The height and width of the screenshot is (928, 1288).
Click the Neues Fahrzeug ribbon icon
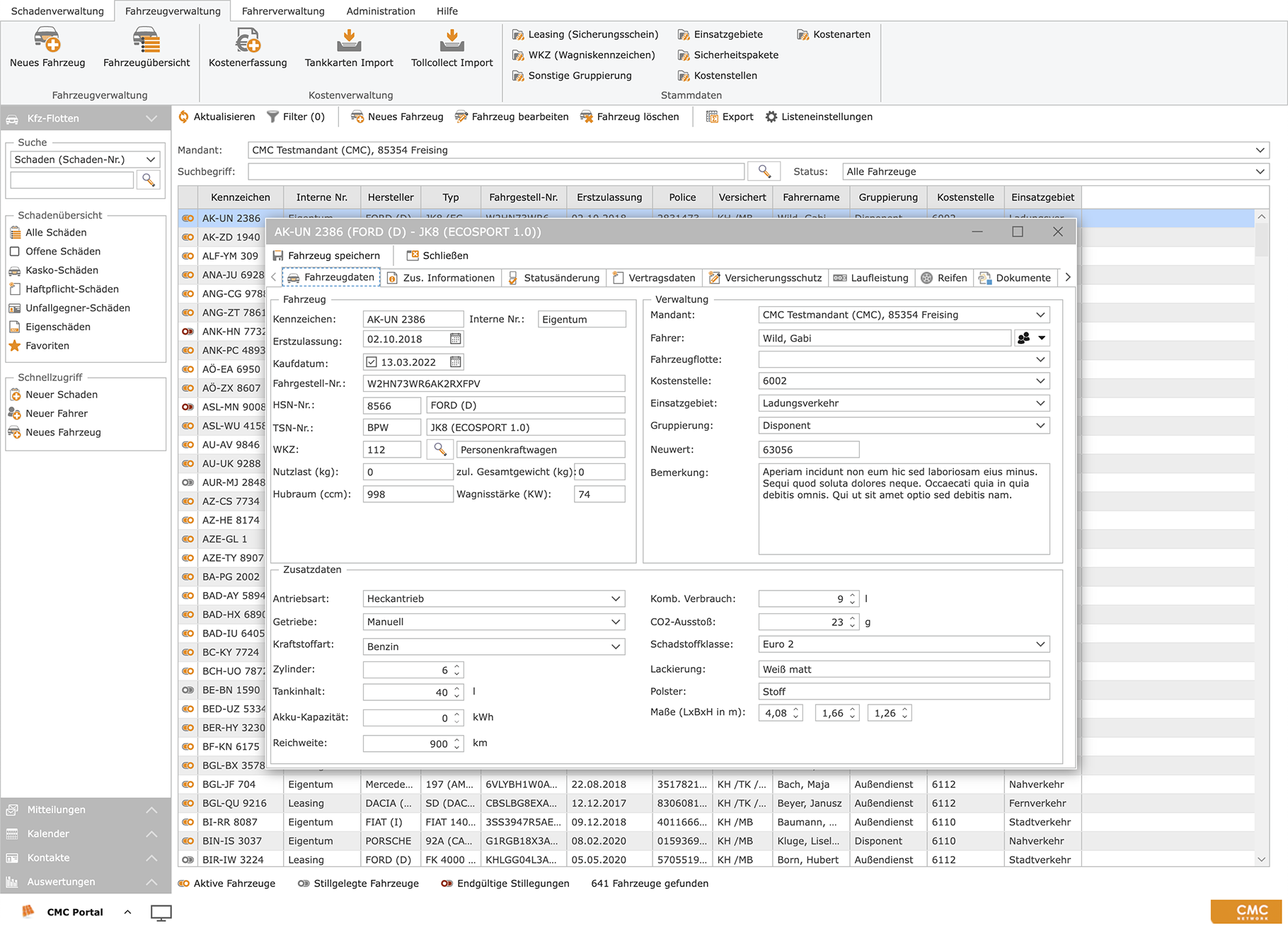[x=47, y=47]
